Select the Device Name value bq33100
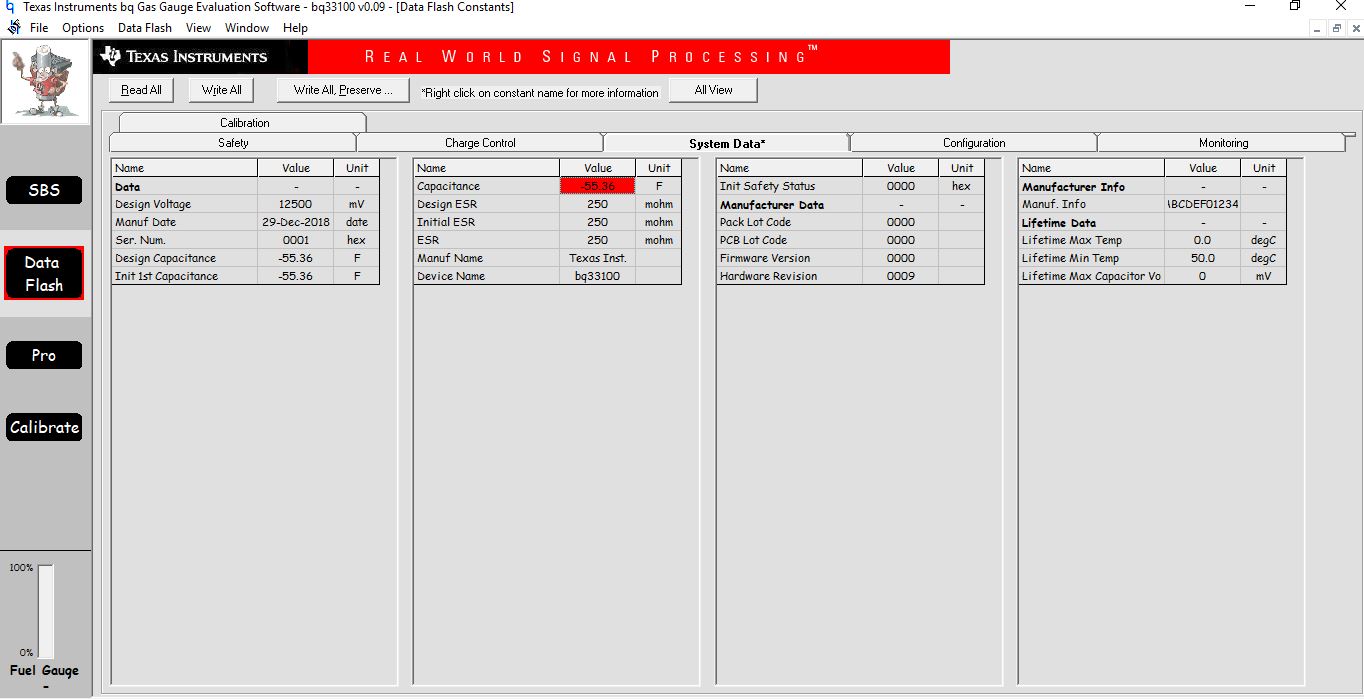Image resolution: width=1364 pixels, height=699 pixels. (x=597, y=276)
